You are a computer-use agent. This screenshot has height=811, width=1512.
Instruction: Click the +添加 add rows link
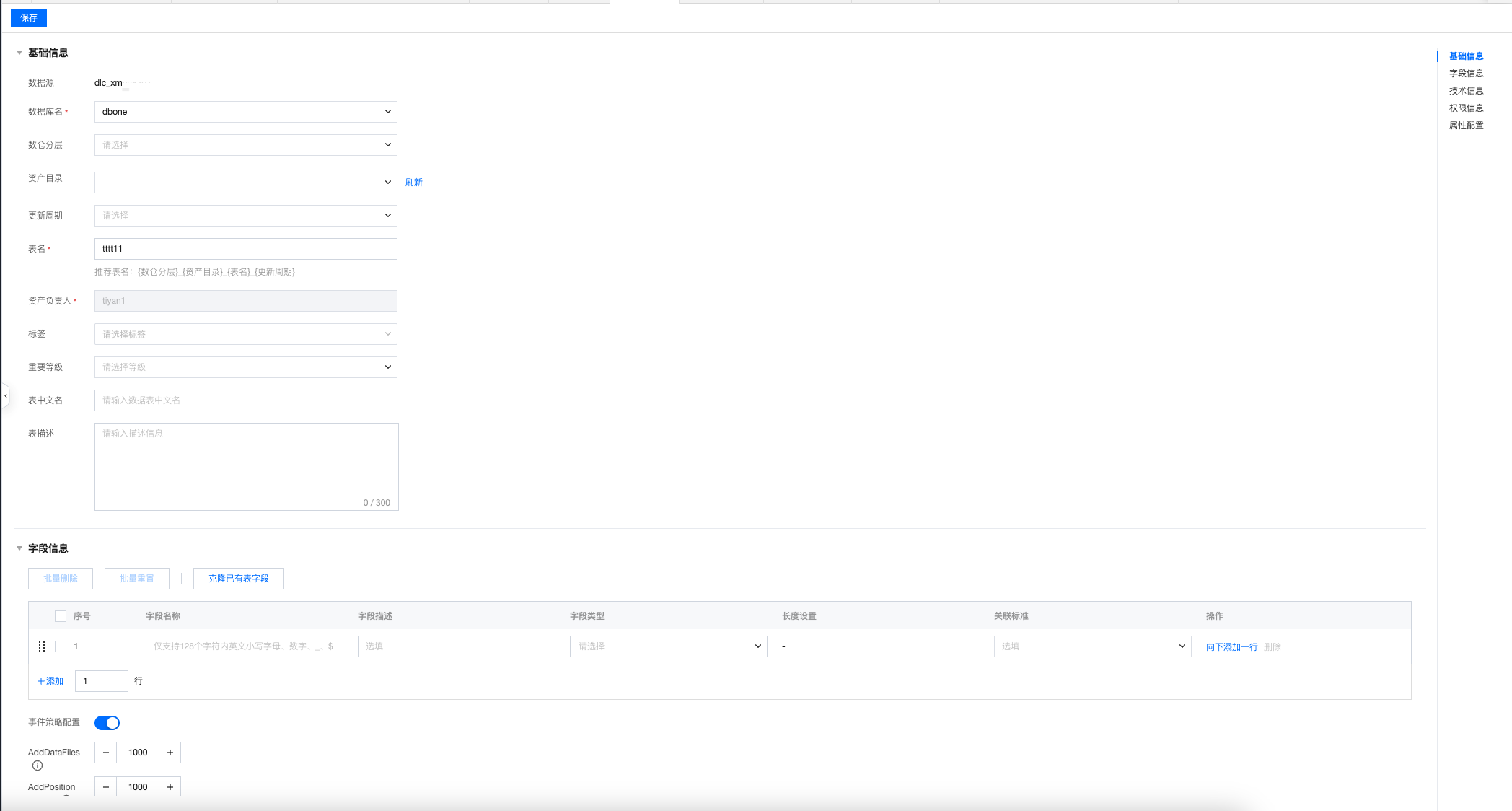[50, 681]
